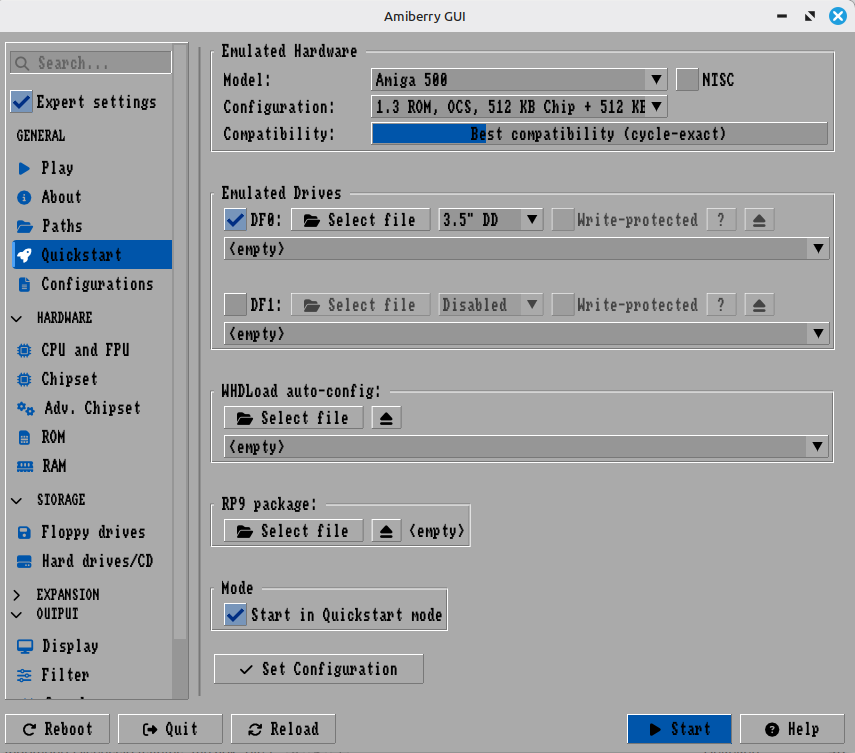Viewport: 855px width, 753px height.
Task: Click the Chipset chip icon
Action: [24, 379]
